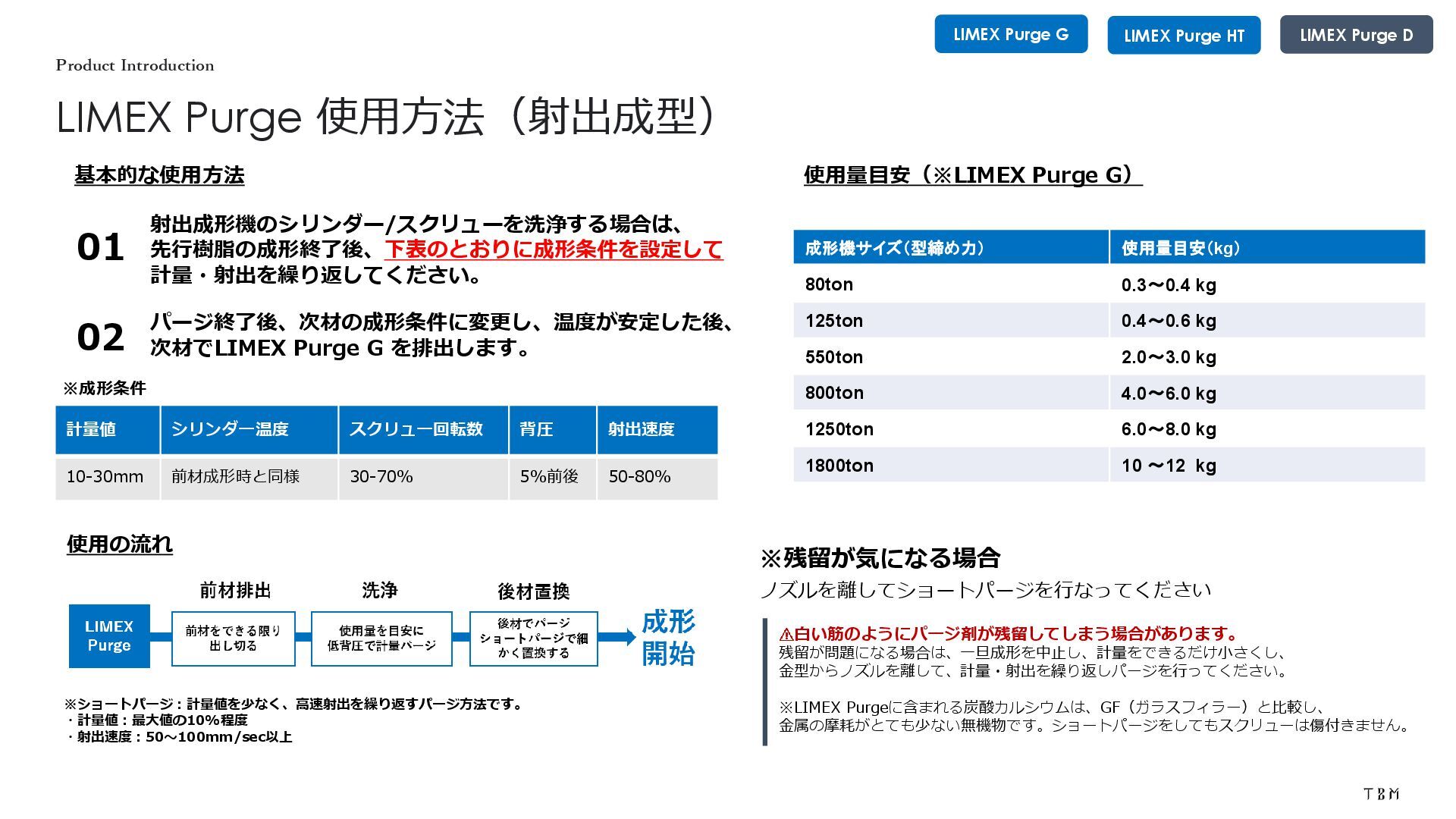
Task: Click the 550ton row label
Action: (x=834, y=357)
